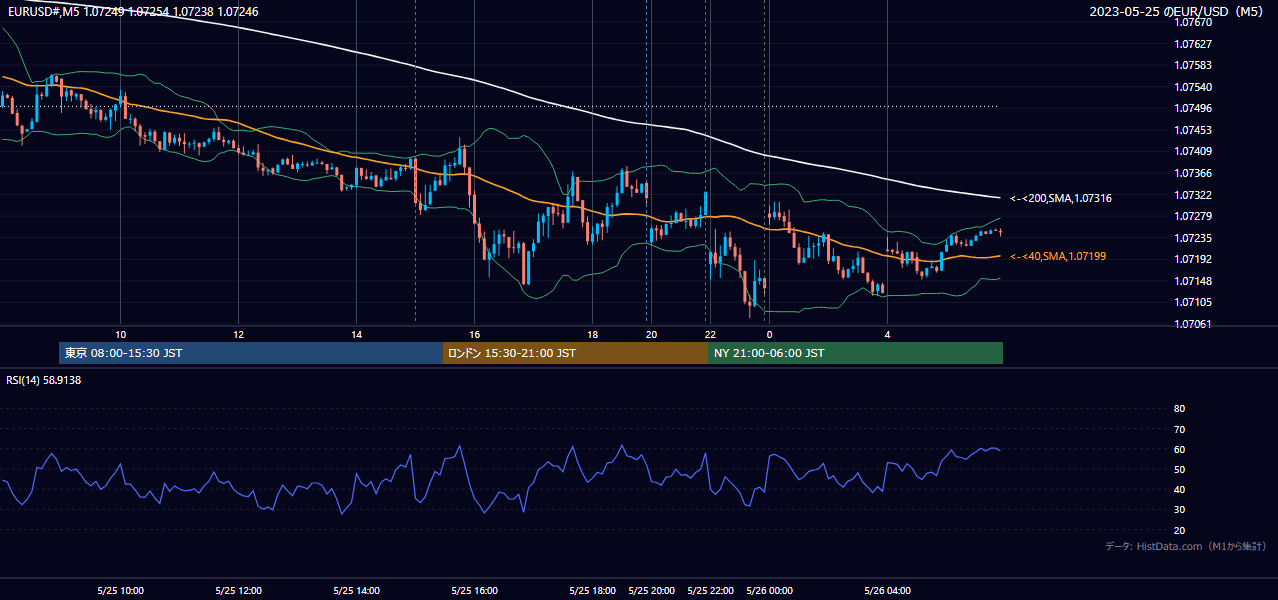Click the ロンドン 15:30-21:00 JST session bar

[x=575, y=353]
